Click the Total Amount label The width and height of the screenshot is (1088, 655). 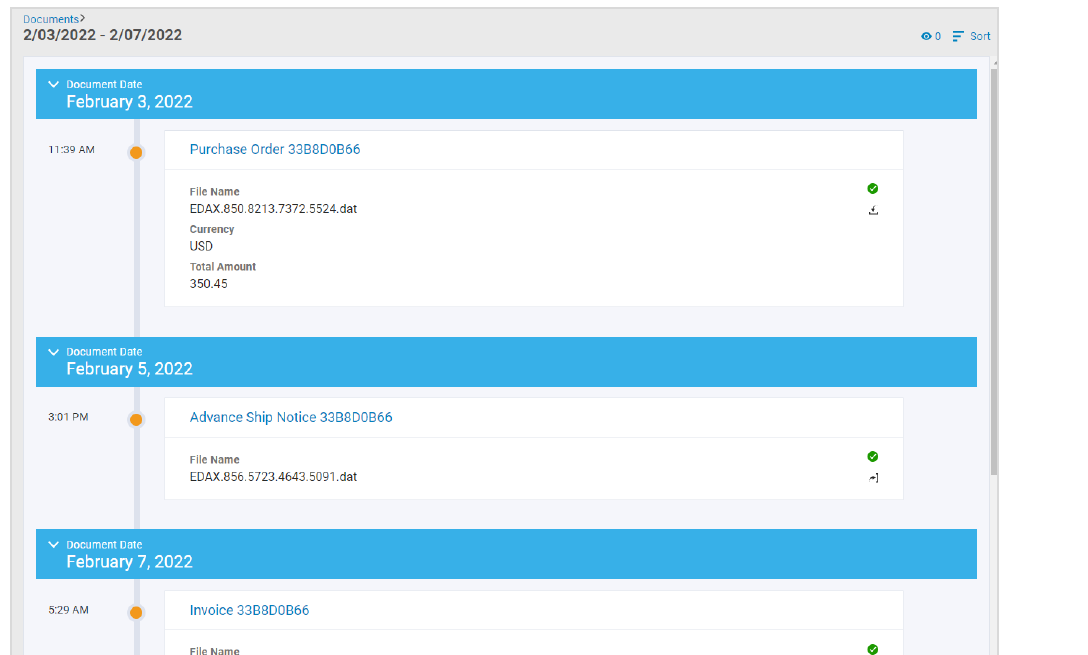[223, 266]
